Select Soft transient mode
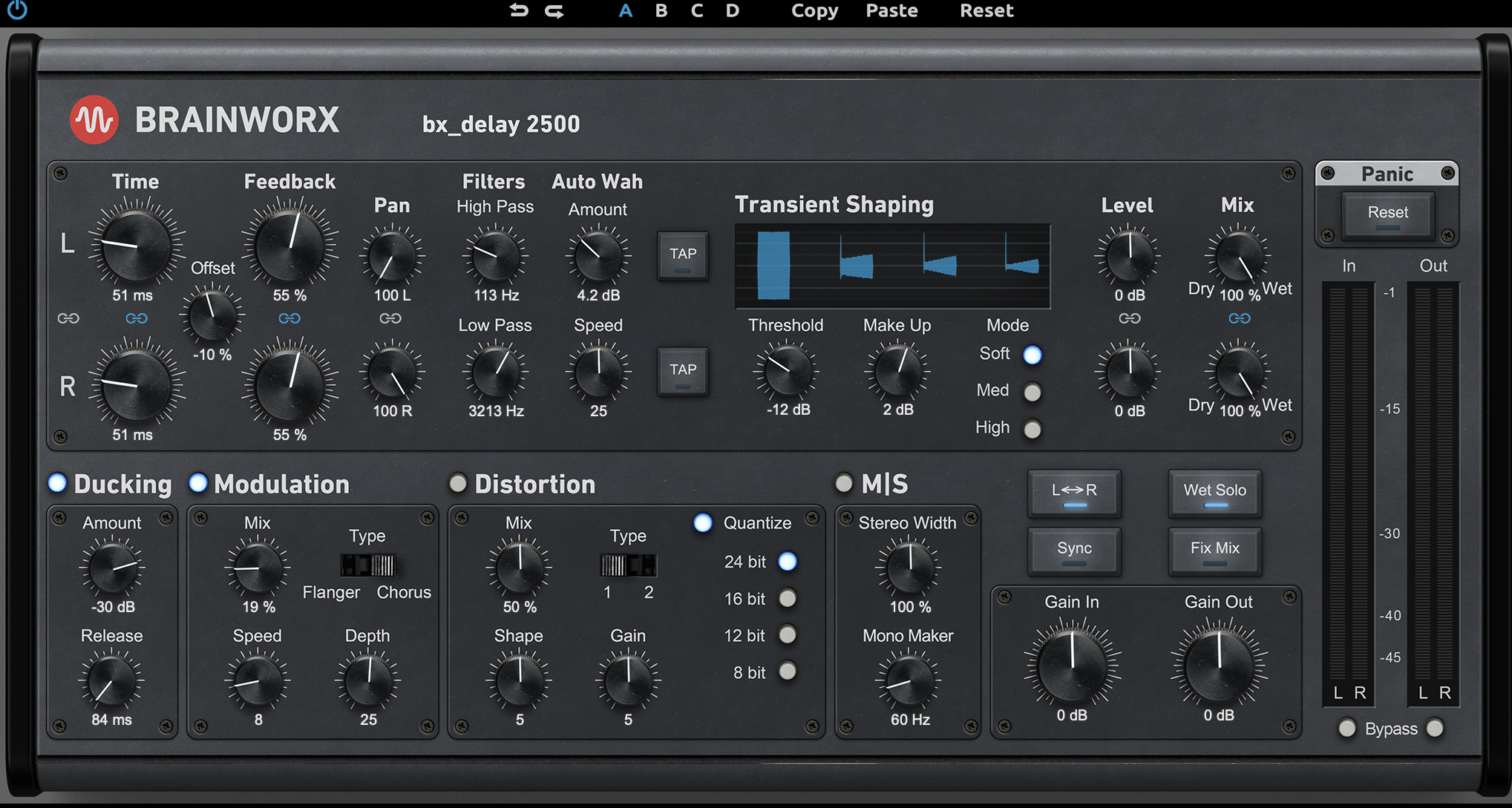Screen dimensions: 1512x808 pos(1032,355)
